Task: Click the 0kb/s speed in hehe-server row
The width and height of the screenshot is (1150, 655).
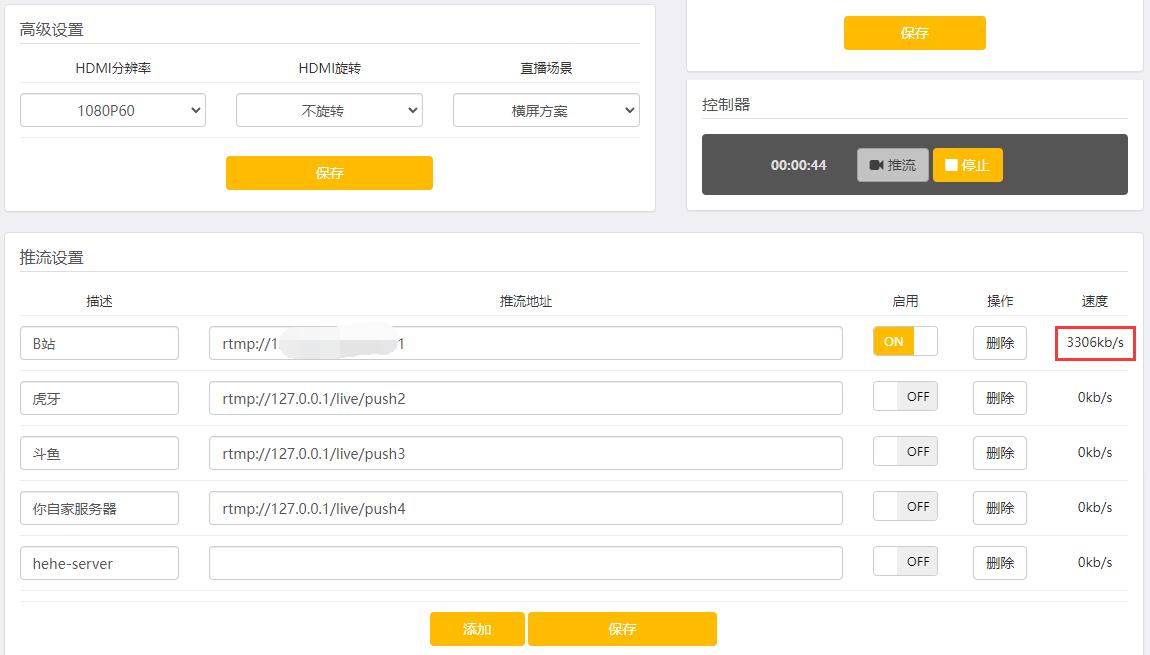Action: 1095,563
